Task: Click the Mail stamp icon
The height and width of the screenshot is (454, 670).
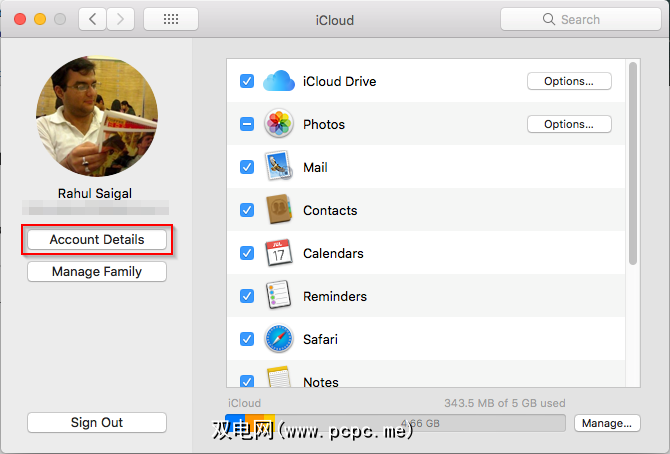Action: pos(279,166)
